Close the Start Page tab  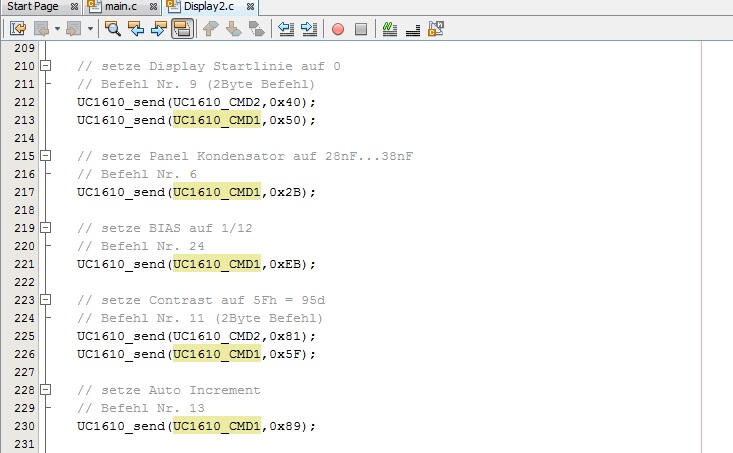click(74, 7)
